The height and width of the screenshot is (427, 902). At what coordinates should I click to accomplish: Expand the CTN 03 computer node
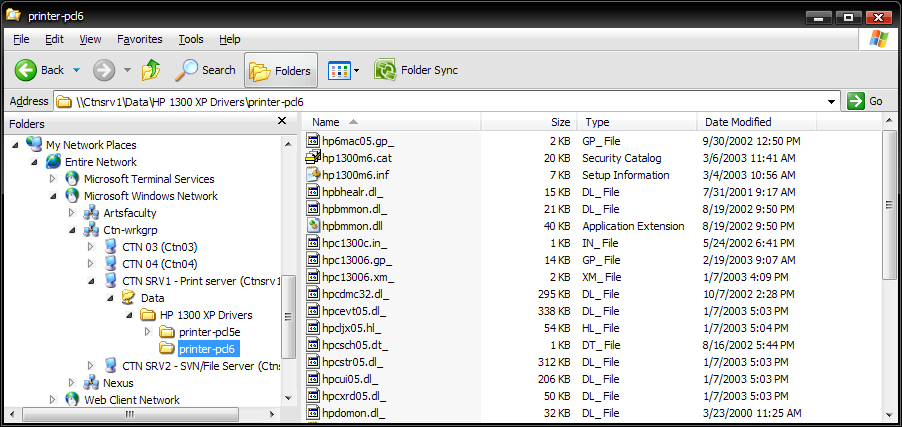[91, 247]
